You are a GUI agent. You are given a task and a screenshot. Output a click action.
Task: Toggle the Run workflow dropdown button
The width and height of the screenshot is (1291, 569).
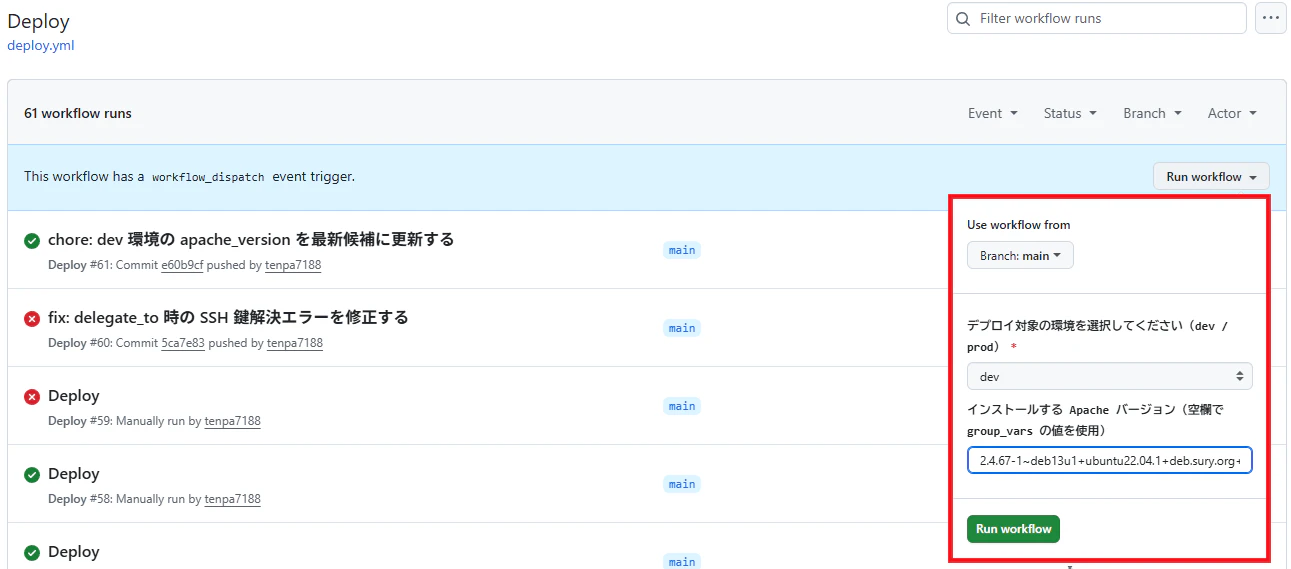[x=1211, y=176]
